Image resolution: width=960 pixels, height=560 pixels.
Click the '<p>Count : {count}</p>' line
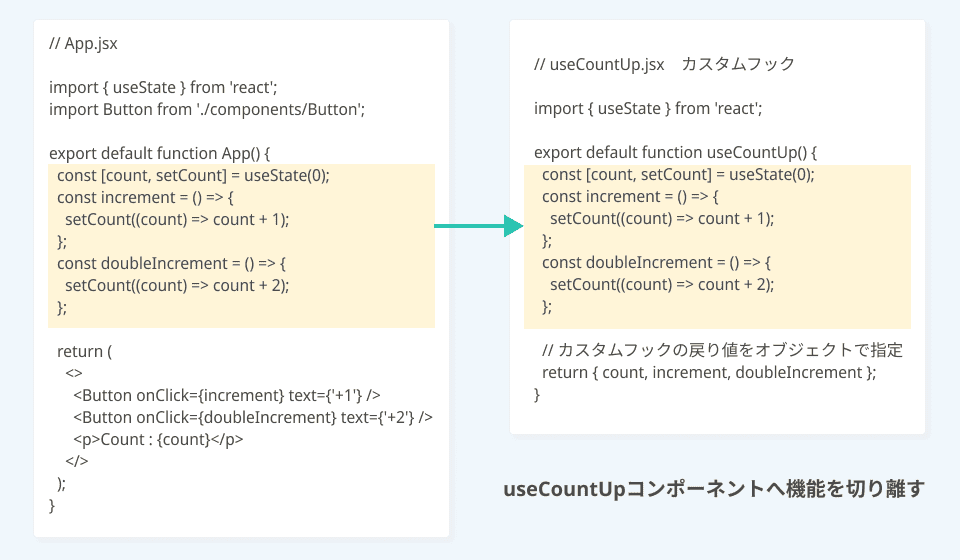(x=158, y=440)
